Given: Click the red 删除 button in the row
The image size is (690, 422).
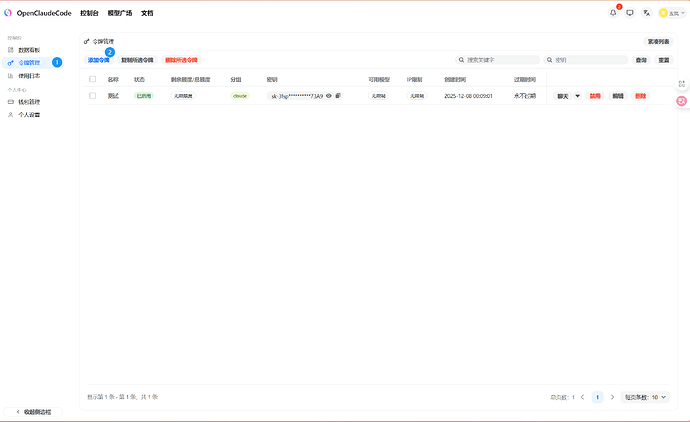Looking at the screenshot, I should pyautogui.click(x=640, y=95).
